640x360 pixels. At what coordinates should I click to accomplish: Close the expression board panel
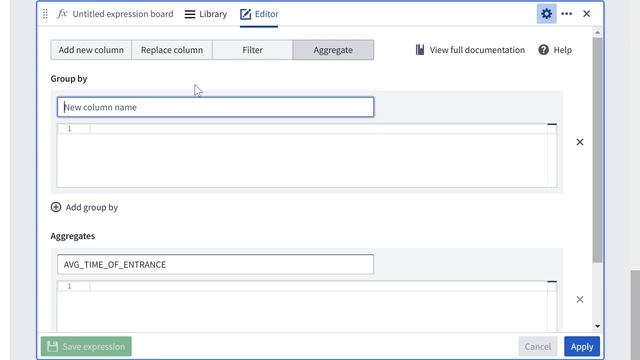point(587,14)
